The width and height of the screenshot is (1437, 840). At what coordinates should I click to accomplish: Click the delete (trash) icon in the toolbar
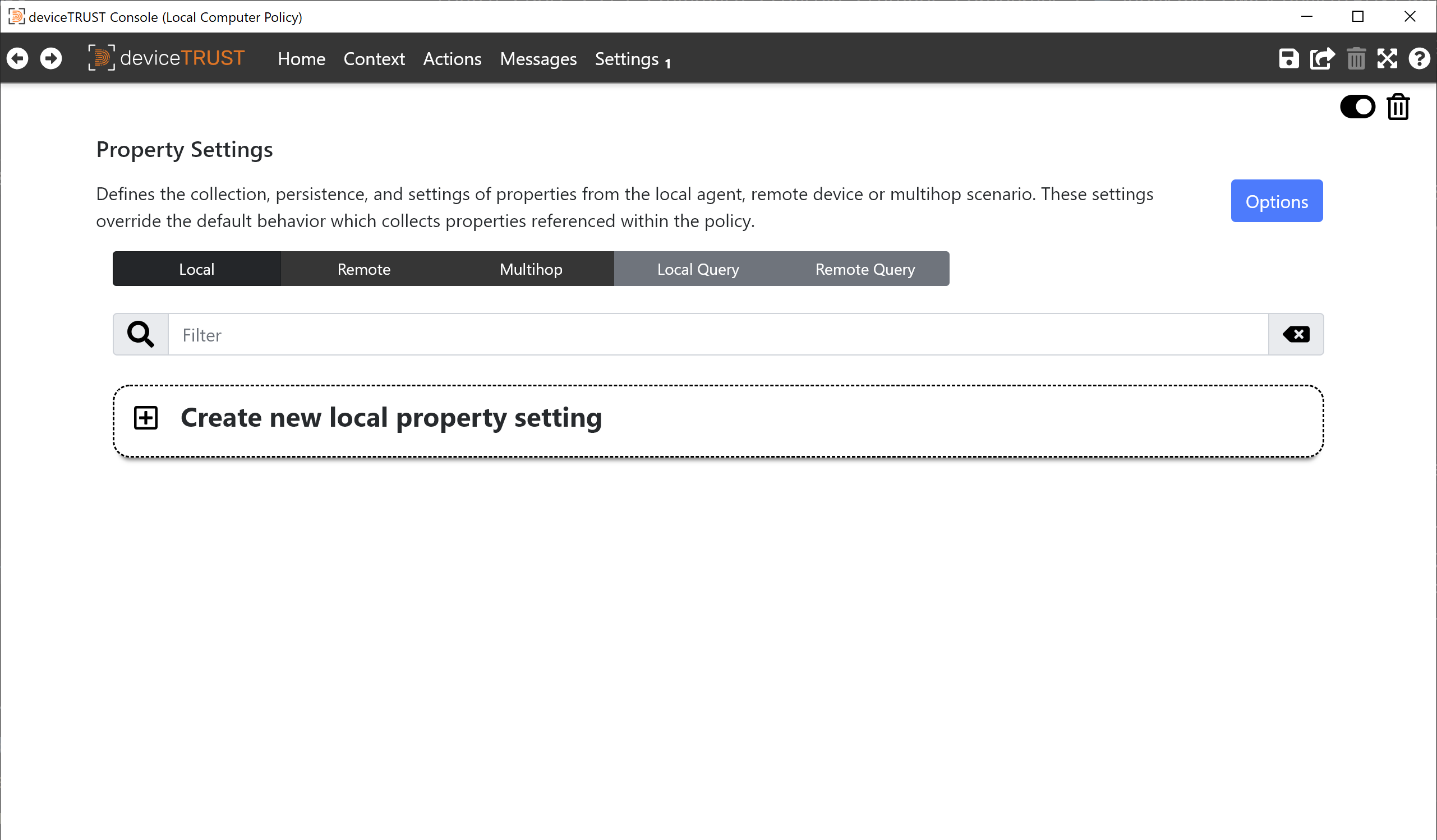pos(1356,58)
